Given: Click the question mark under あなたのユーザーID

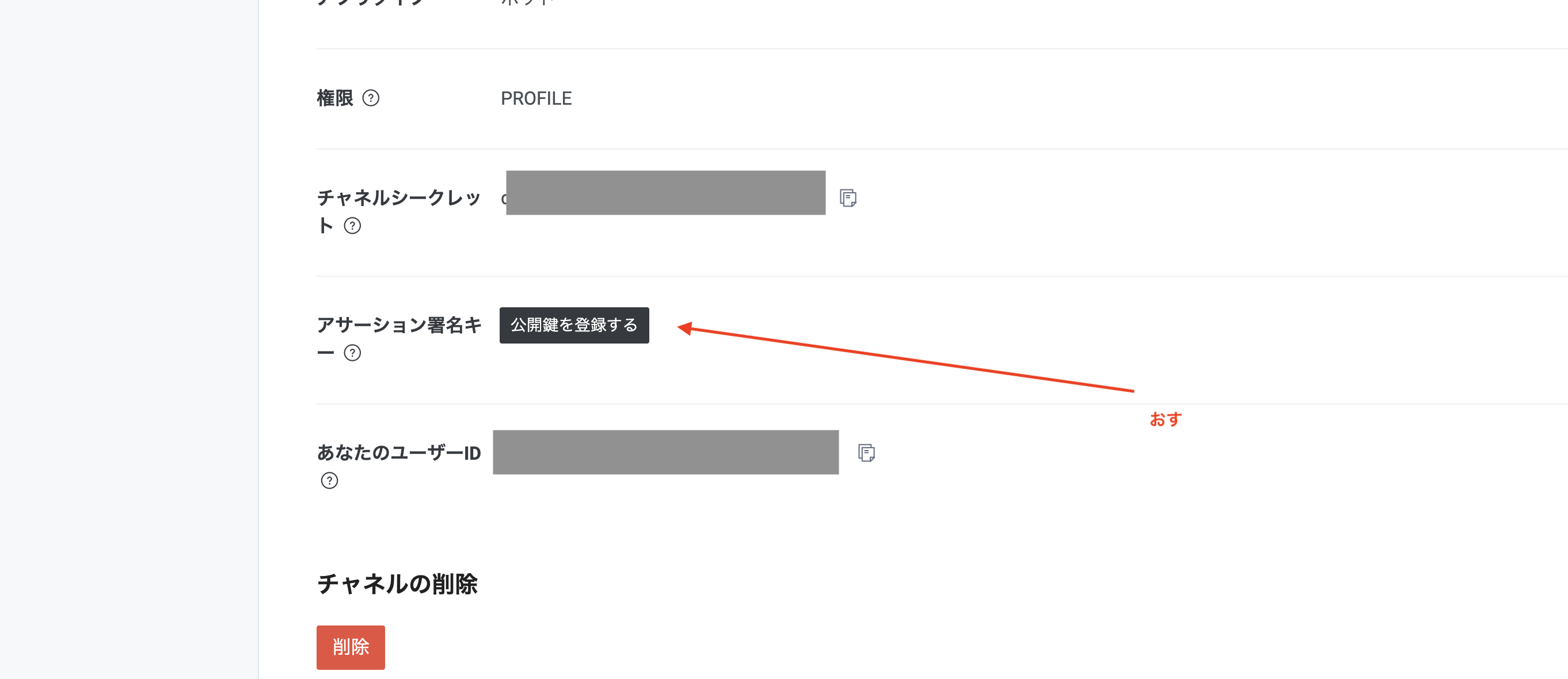Looking at the screenshot, I should click(x=329, y=481).
